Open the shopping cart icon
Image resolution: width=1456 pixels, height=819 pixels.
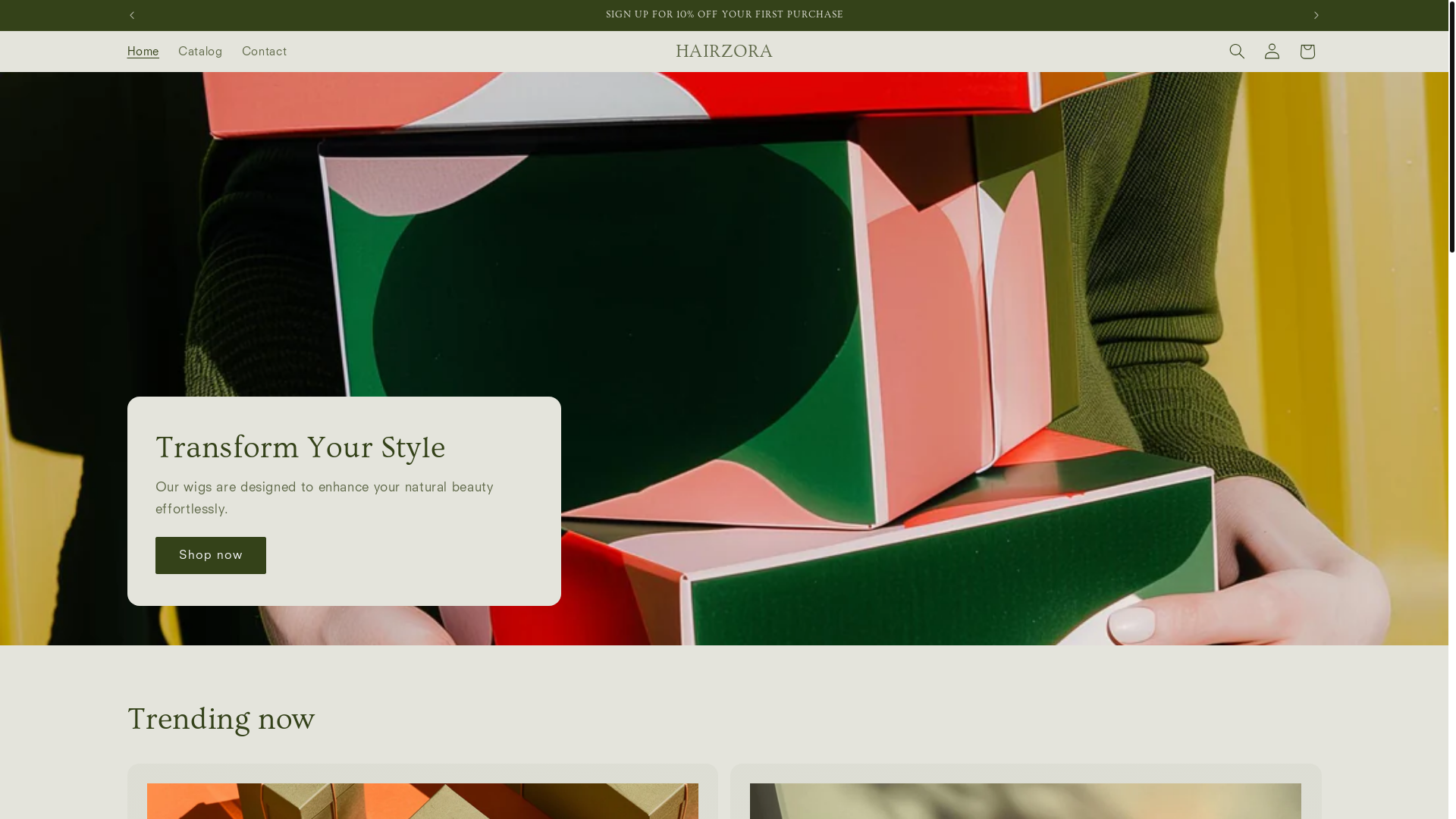[x=1307, y=52]
